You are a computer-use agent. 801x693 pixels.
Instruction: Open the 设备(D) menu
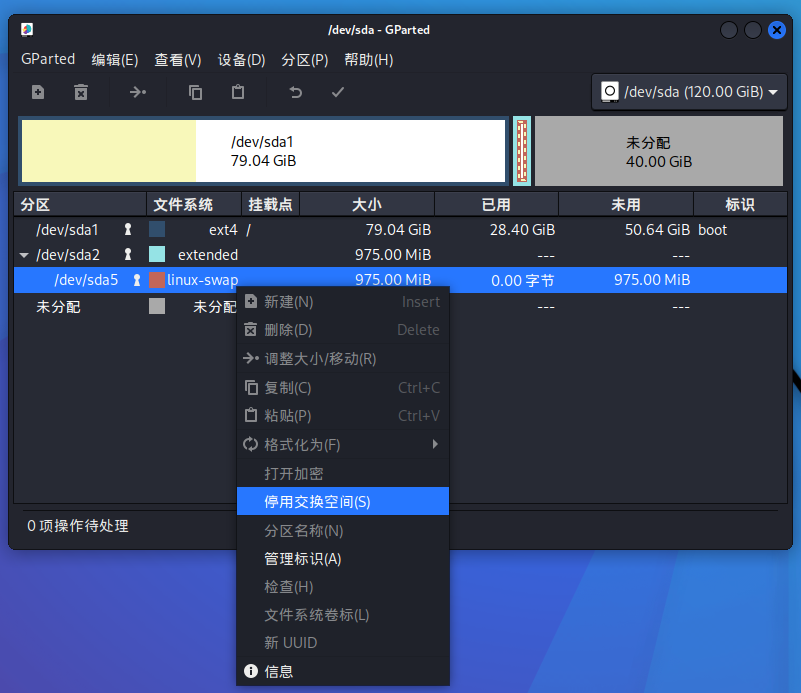(x=242, y=60)
